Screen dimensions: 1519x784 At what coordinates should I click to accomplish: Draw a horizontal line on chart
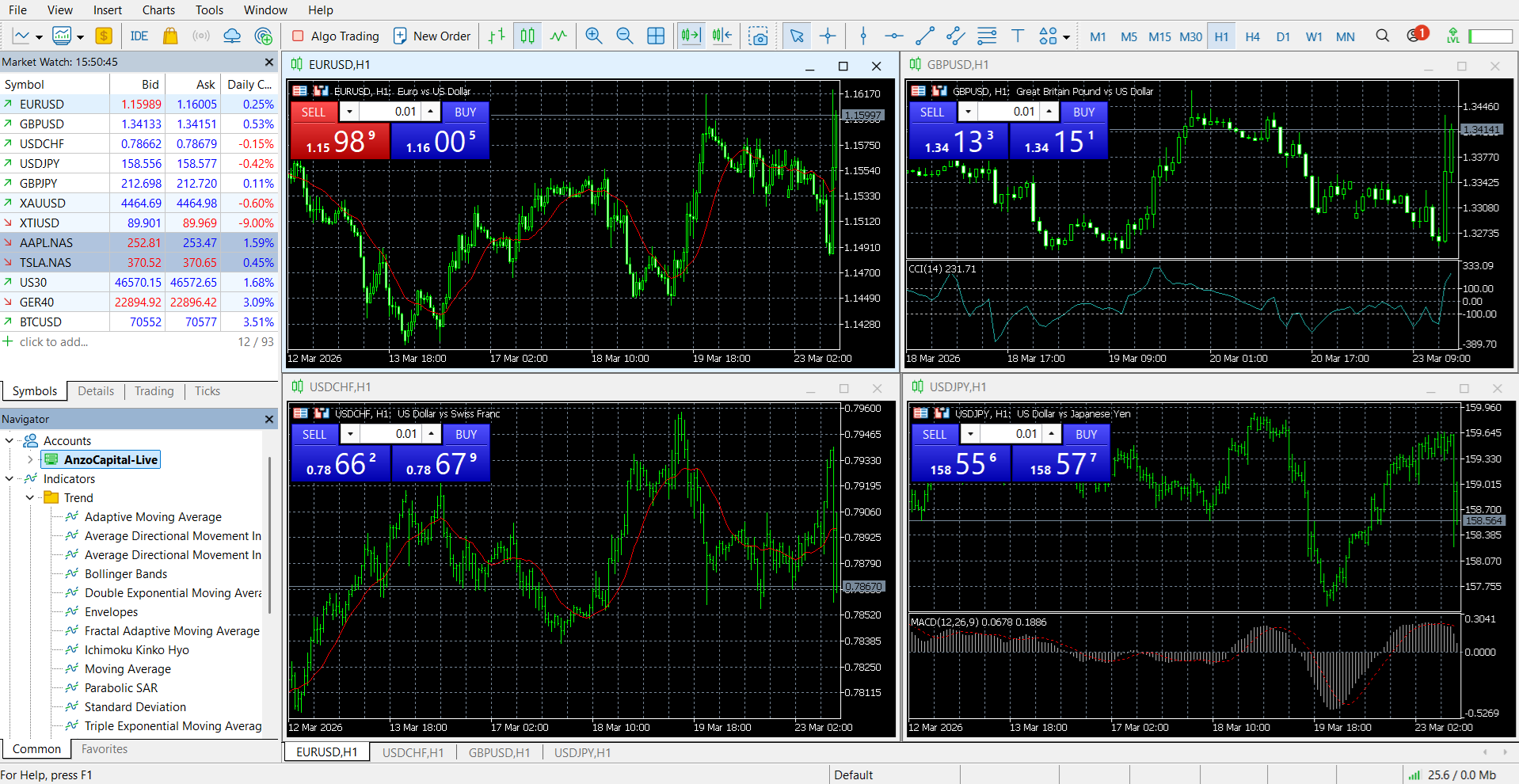[893, 36]
